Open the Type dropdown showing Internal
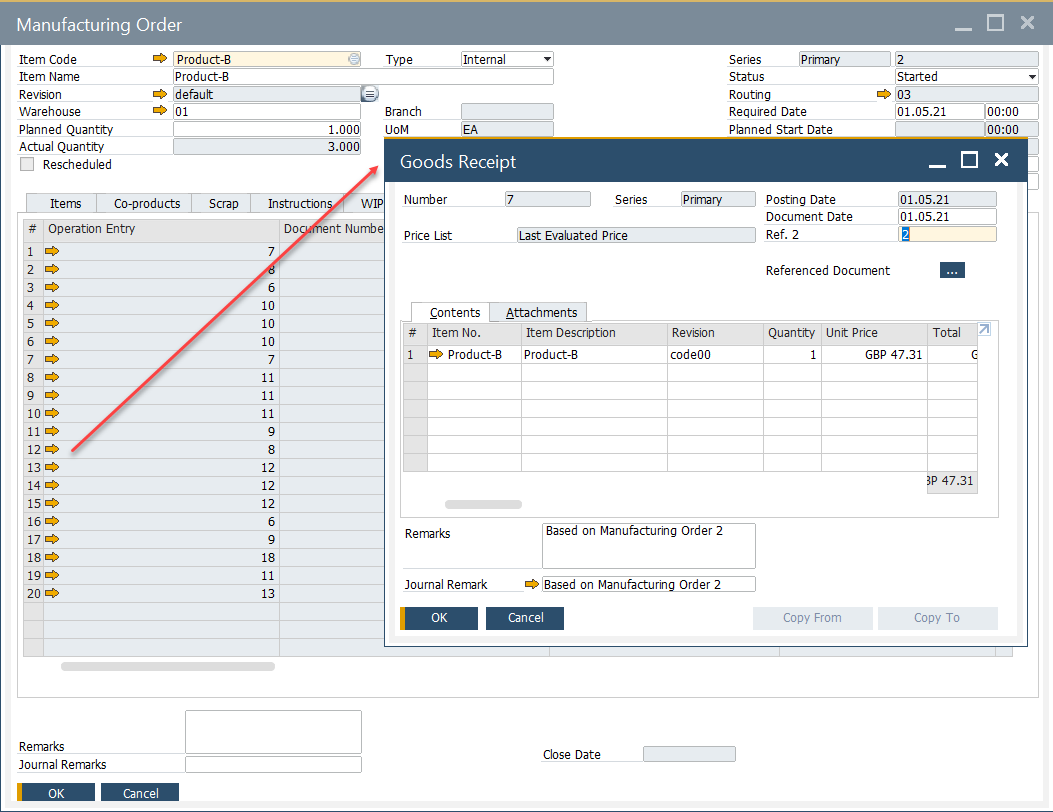 tap(544, 58)
